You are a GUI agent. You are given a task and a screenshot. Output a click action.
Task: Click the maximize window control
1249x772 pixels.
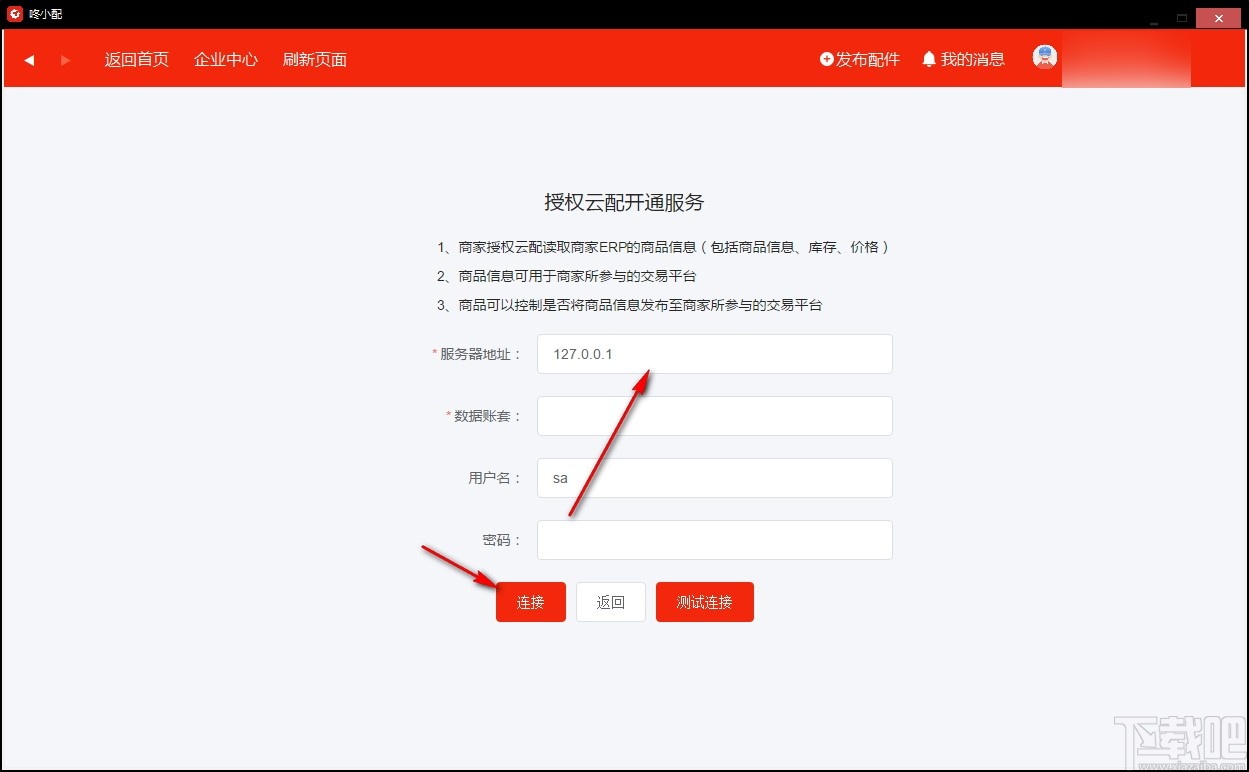(1182, 17)
